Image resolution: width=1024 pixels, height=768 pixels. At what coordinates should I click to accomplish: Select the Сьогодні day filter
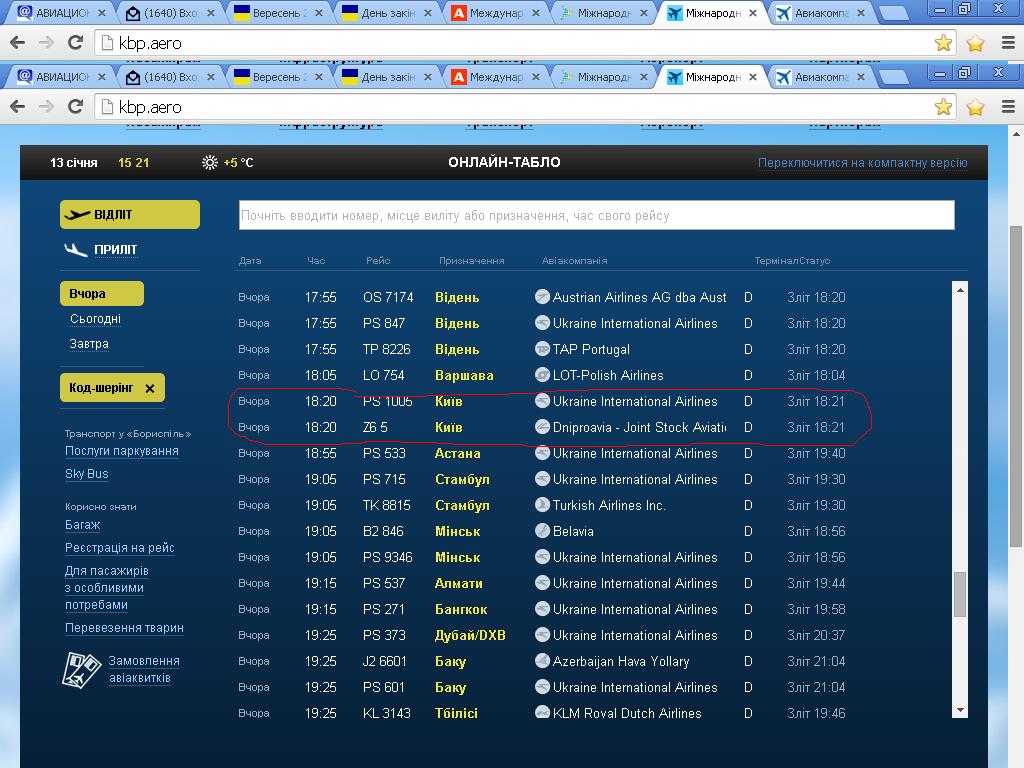(x=95, y=319)
